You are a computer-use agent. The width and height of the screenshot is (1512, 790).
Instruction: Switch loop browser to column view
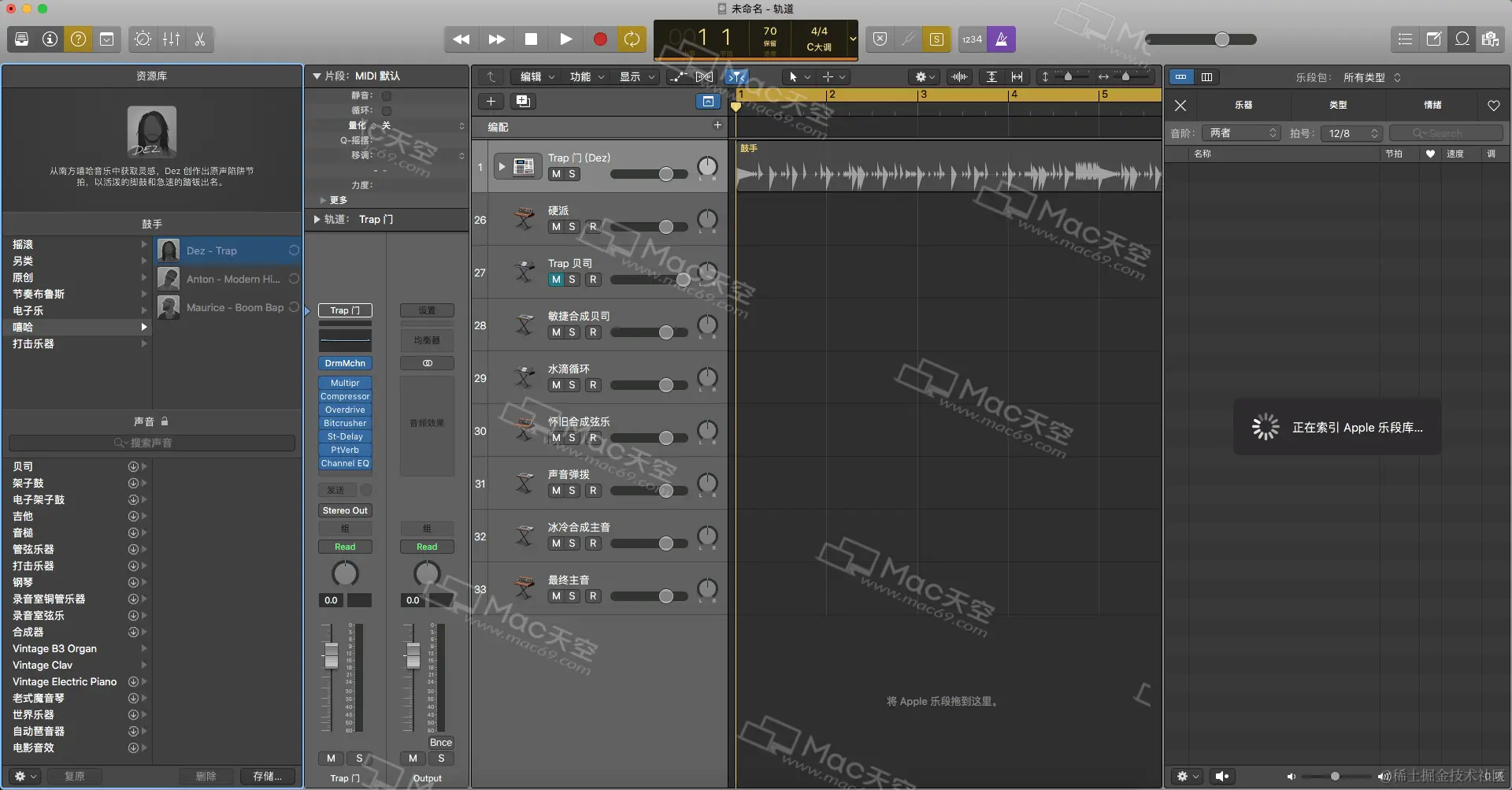click(x=1206, y=77)
